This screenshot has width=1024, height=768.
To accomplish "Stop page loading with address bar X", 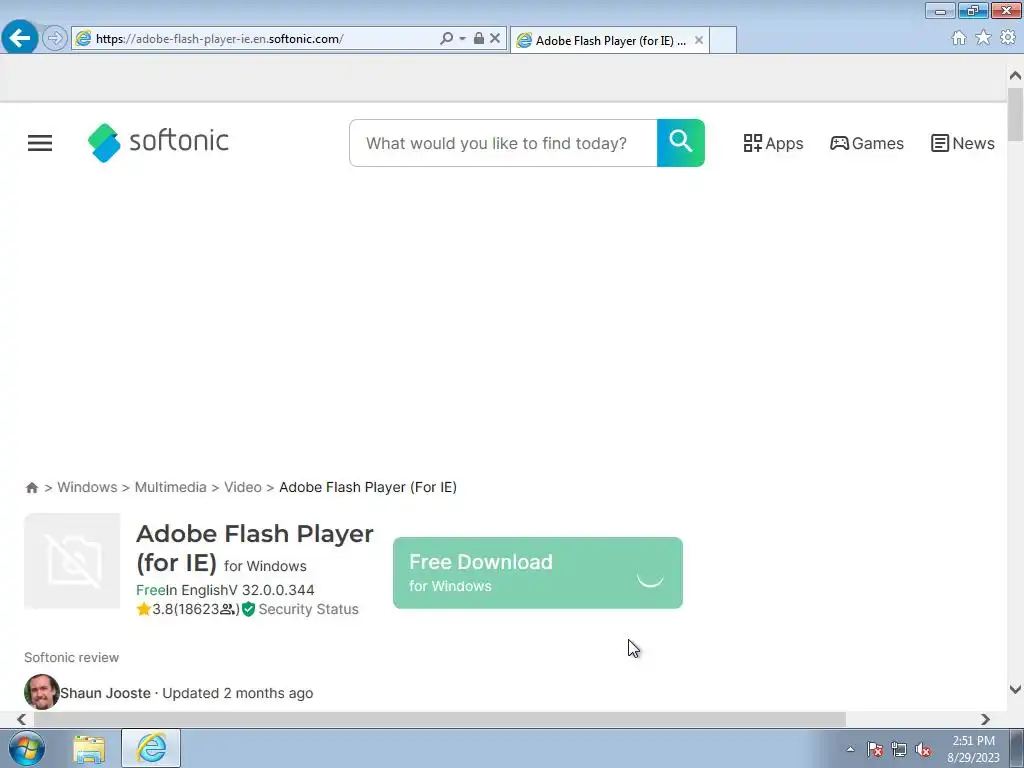I will pyautogui.click(x=495, y=39).
